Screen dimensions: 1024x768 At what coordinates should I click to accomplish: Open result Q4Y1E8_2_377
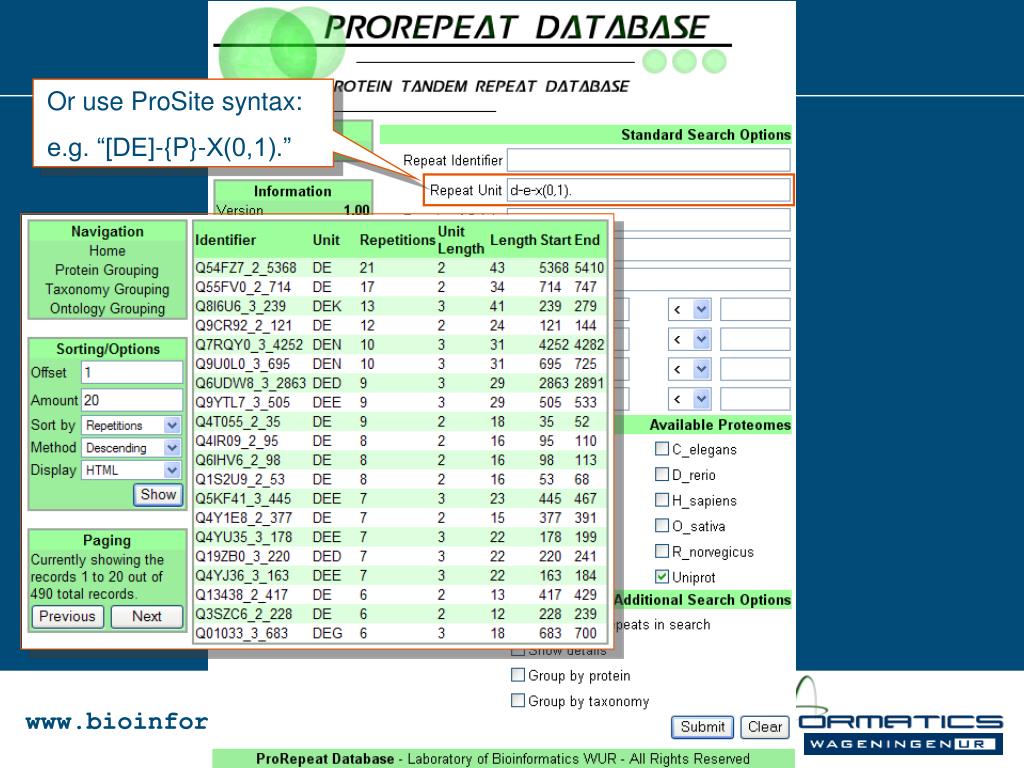(243, 518)
